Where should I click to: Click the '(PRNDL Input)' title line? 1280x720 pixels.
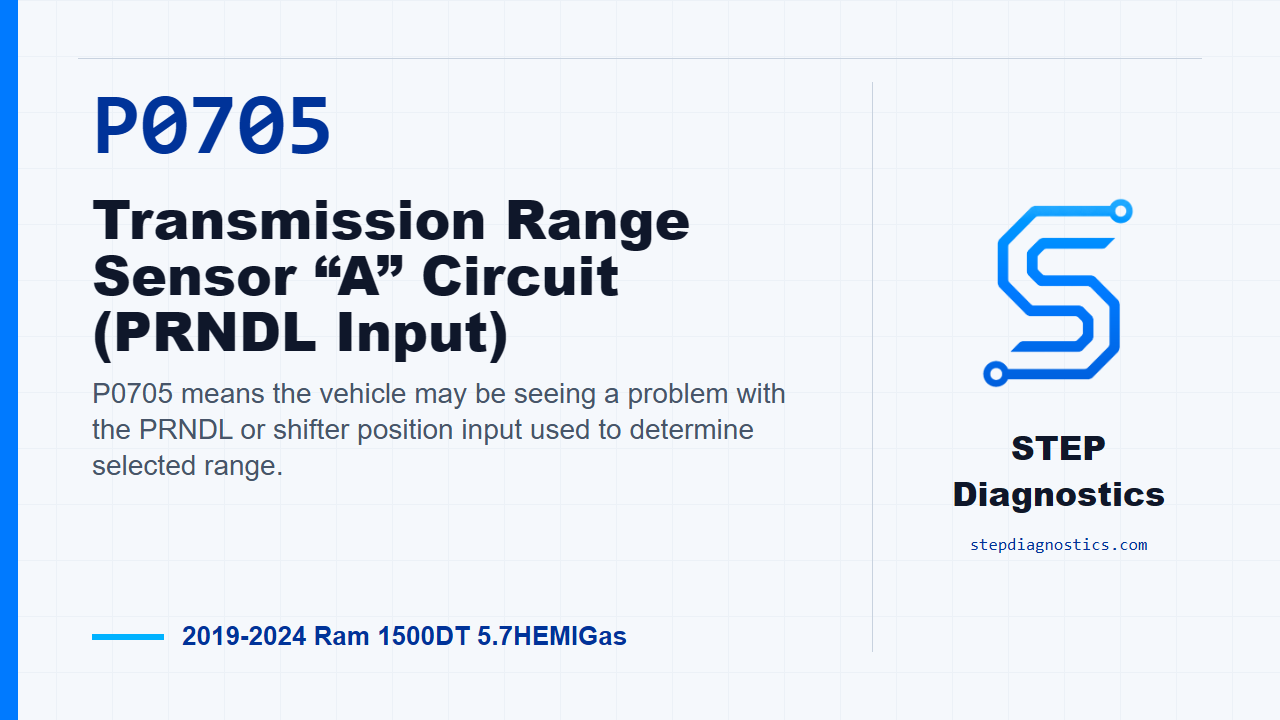(x=300, y=335)
